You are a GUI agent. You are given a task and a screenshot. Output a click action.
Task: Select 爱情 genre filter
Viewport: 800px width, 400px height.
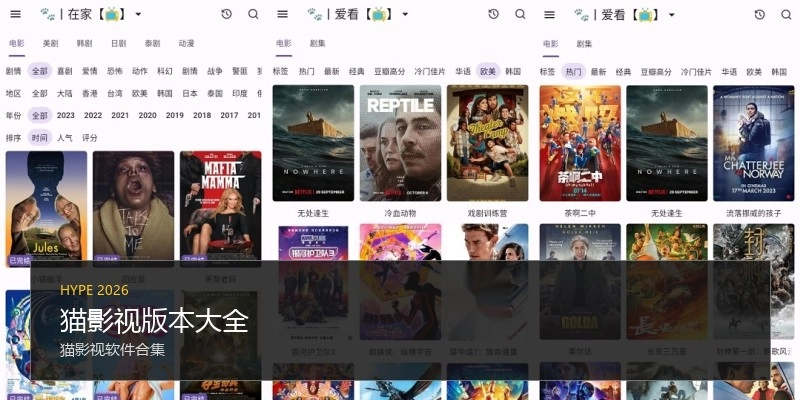[x=89, y=71]
